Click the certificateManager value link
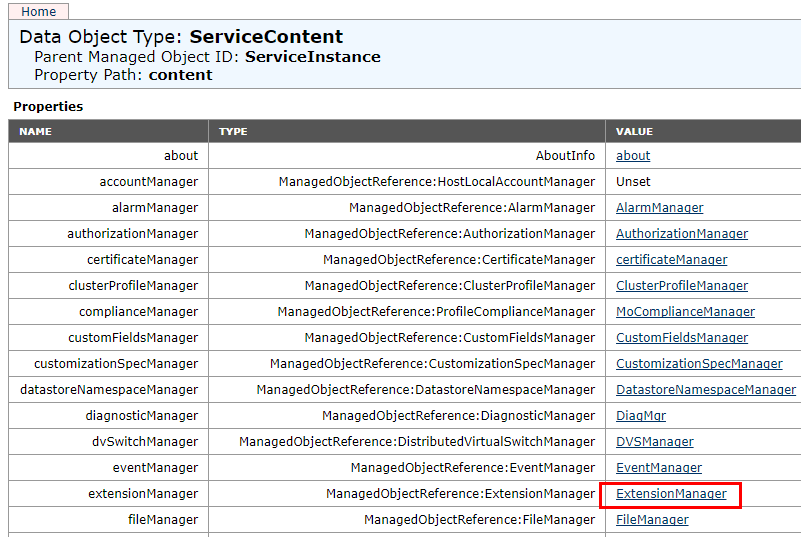The height and width of the screenshot is (537, 801). click(x=671, y=260)
